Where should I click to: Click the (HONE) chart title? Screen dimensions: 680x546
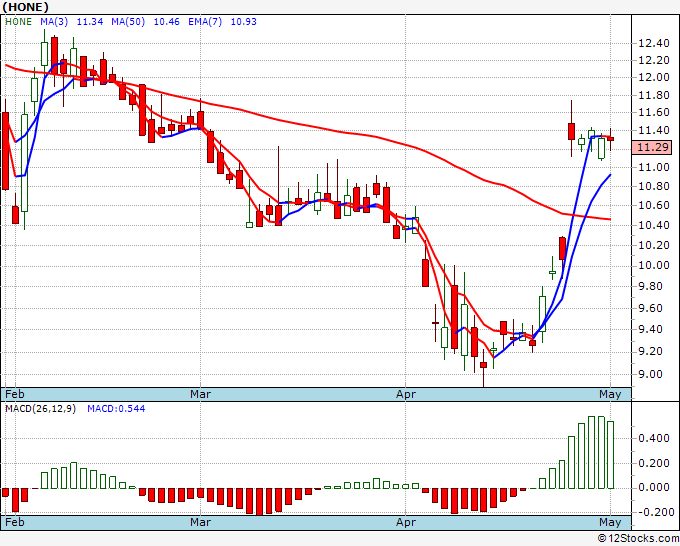point(25,7)
